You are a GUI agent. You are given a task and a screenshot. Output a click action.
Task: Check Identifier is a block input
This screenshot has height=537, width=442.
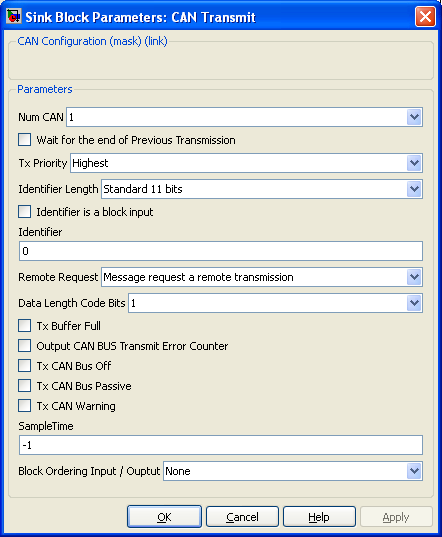point(24,212)
